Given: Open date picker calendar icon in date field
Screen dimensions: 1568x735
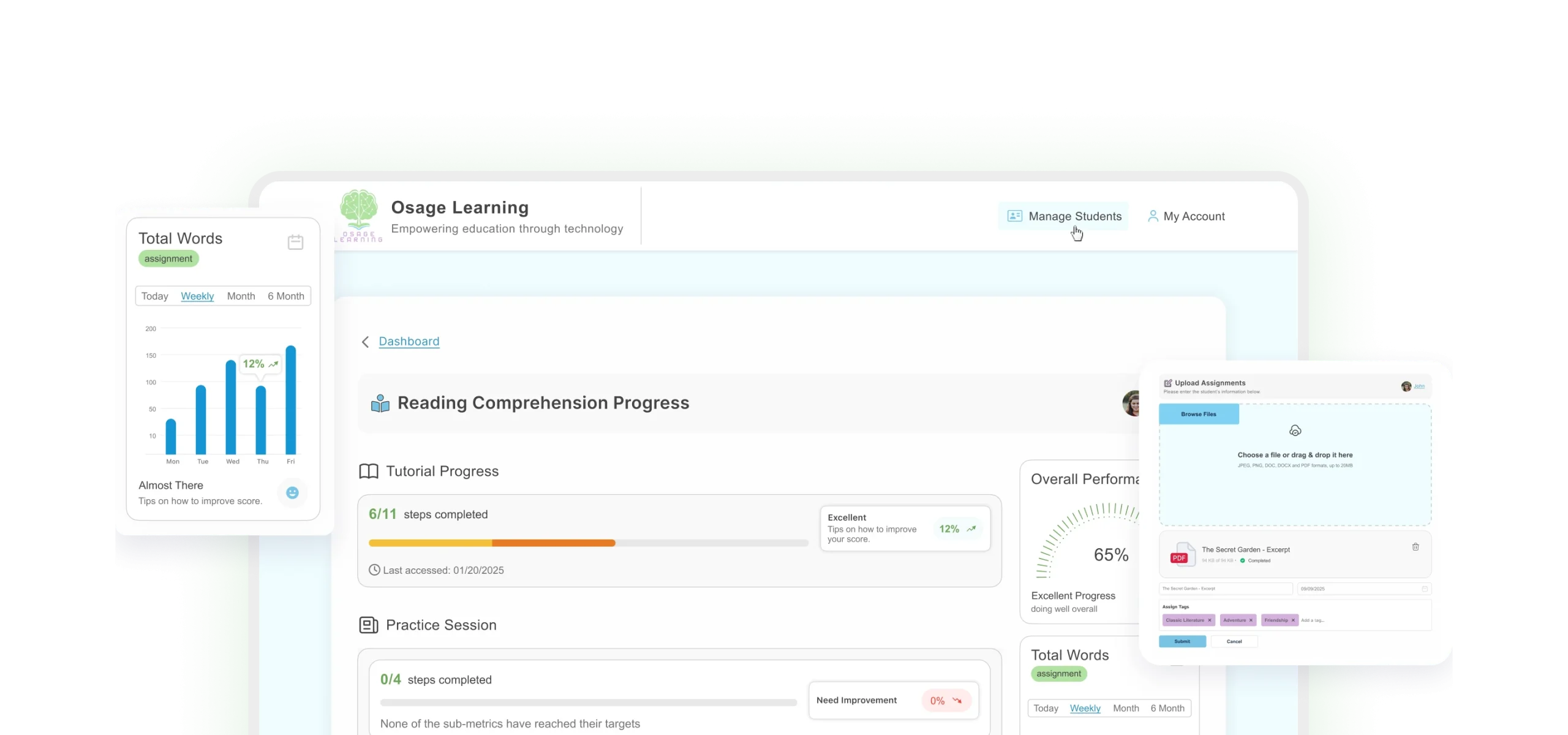Looking at the screenshot, I should [x=1425, y=589].
